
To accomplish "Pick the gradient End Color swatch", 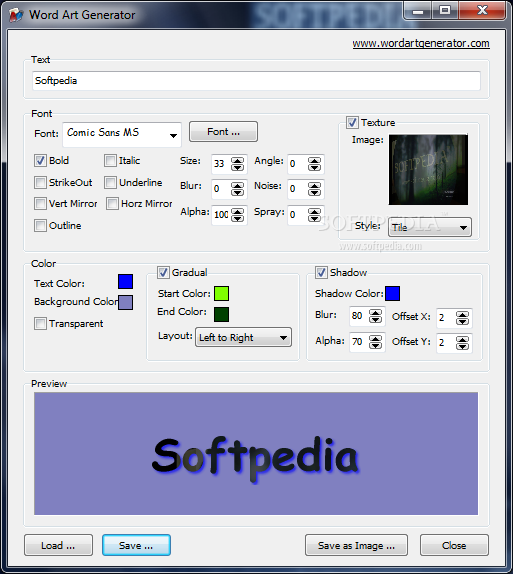I will [222, 314].
